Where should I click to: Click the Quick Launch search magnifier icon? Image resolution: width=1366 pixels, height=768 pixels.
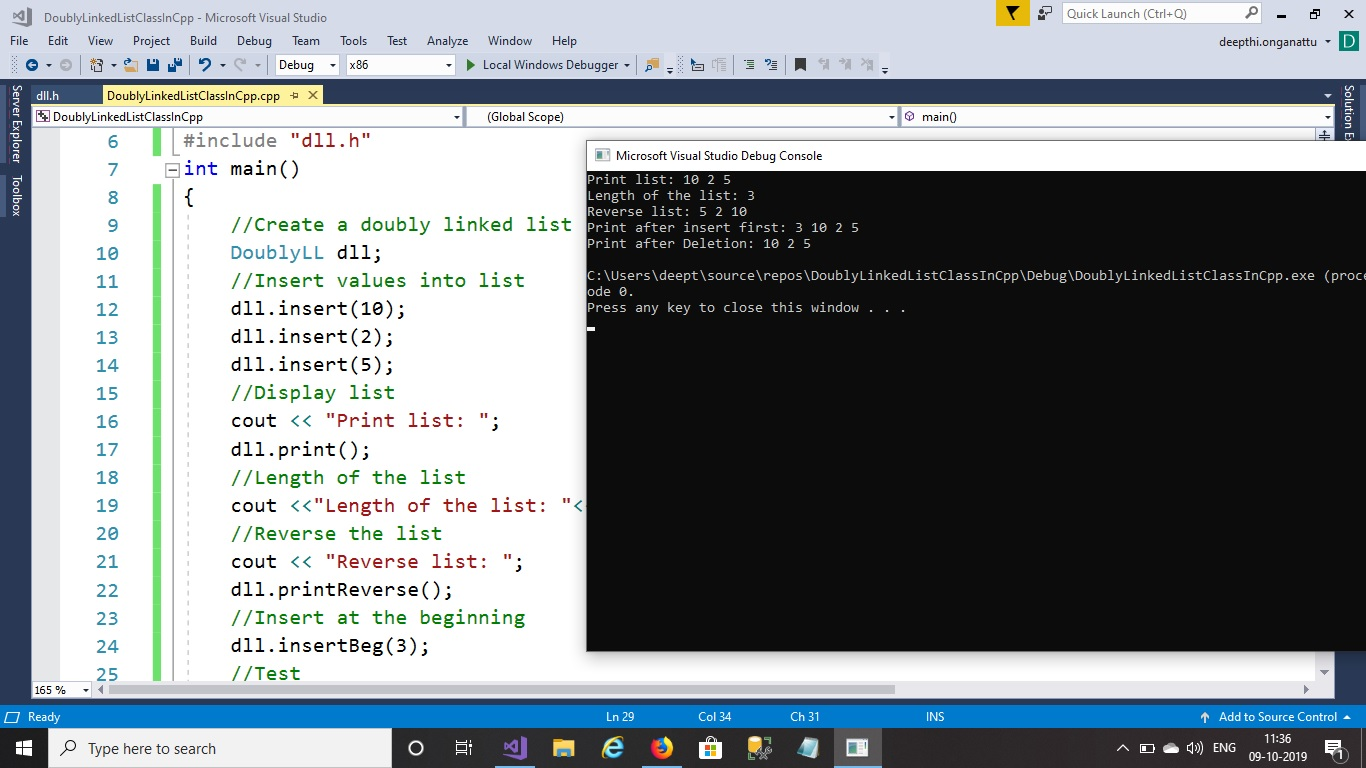[1252, 13]
